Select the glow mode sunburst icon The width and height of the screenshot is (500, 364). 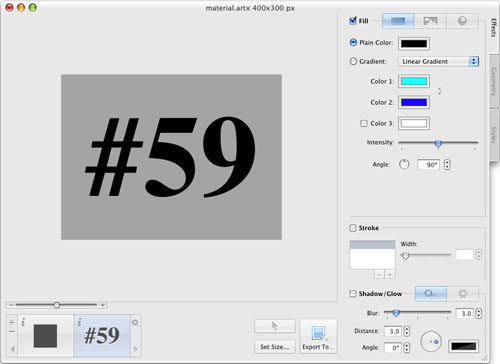point(462,294)
